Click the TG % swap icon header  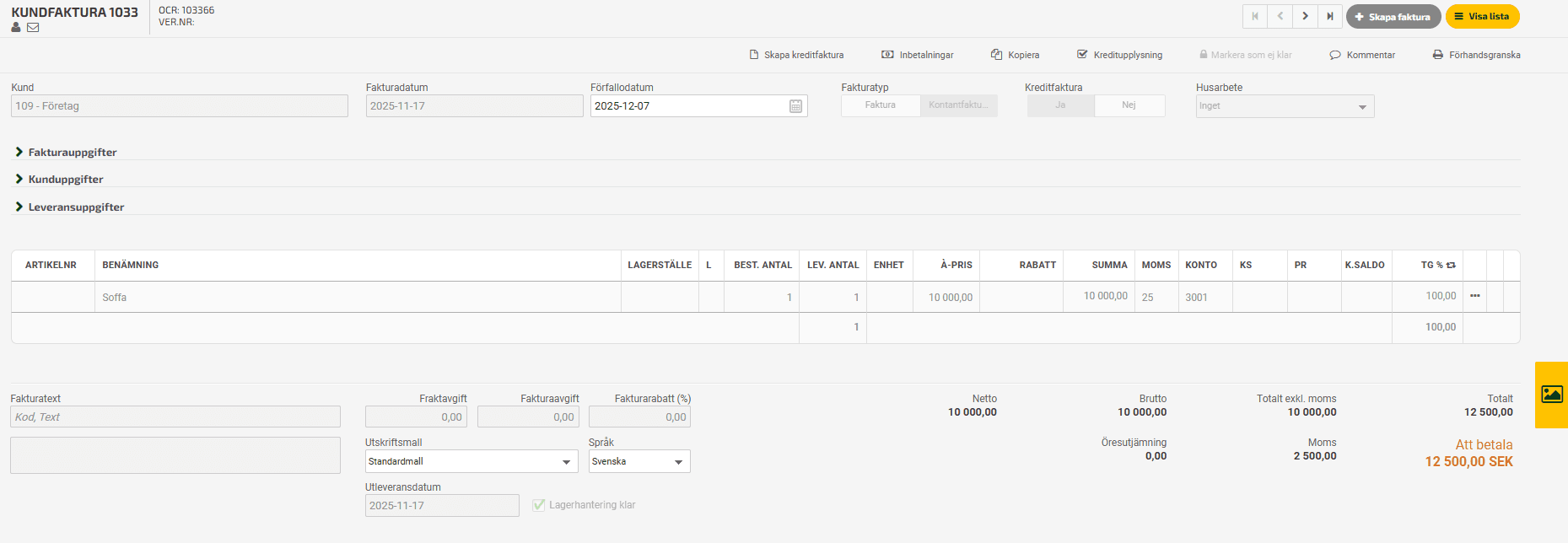[1451, 265]
